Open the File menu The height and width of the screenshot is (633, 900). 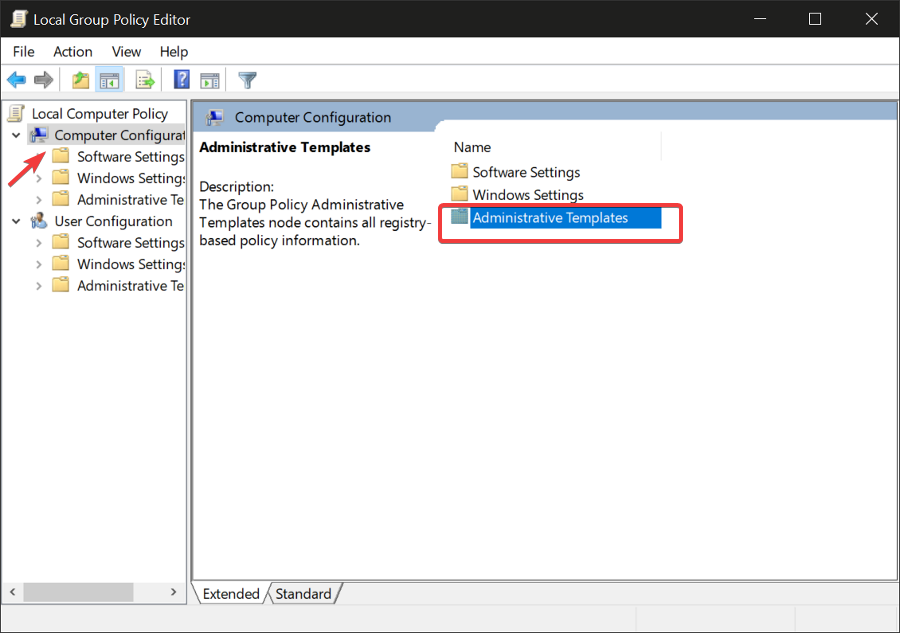(24, 52)
